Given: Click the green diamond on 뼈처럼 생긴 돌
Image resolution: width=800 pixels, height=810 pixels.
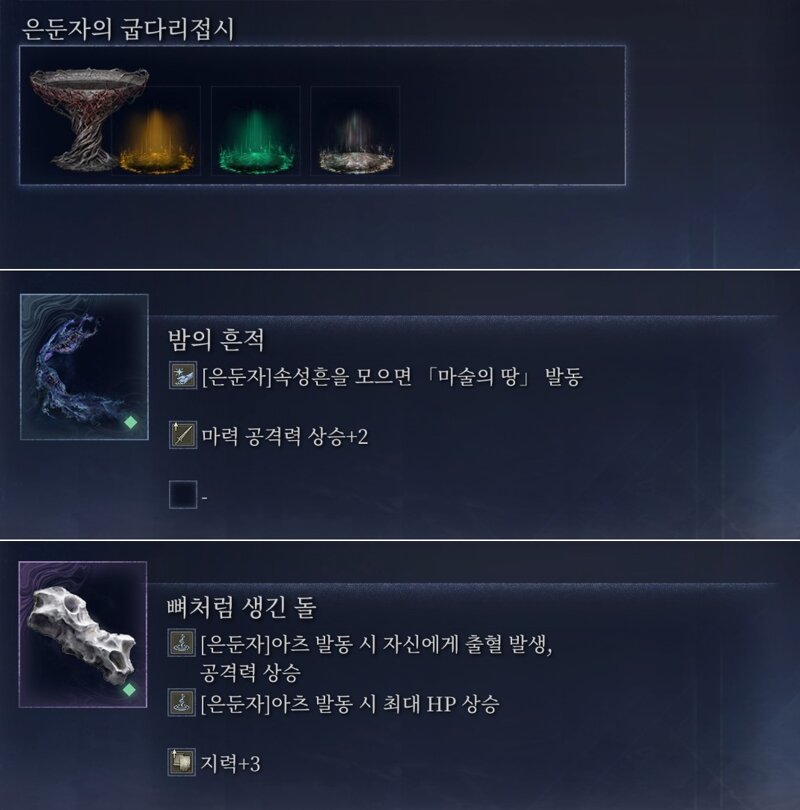Looking at the screenshot, I should pos(130,690).
